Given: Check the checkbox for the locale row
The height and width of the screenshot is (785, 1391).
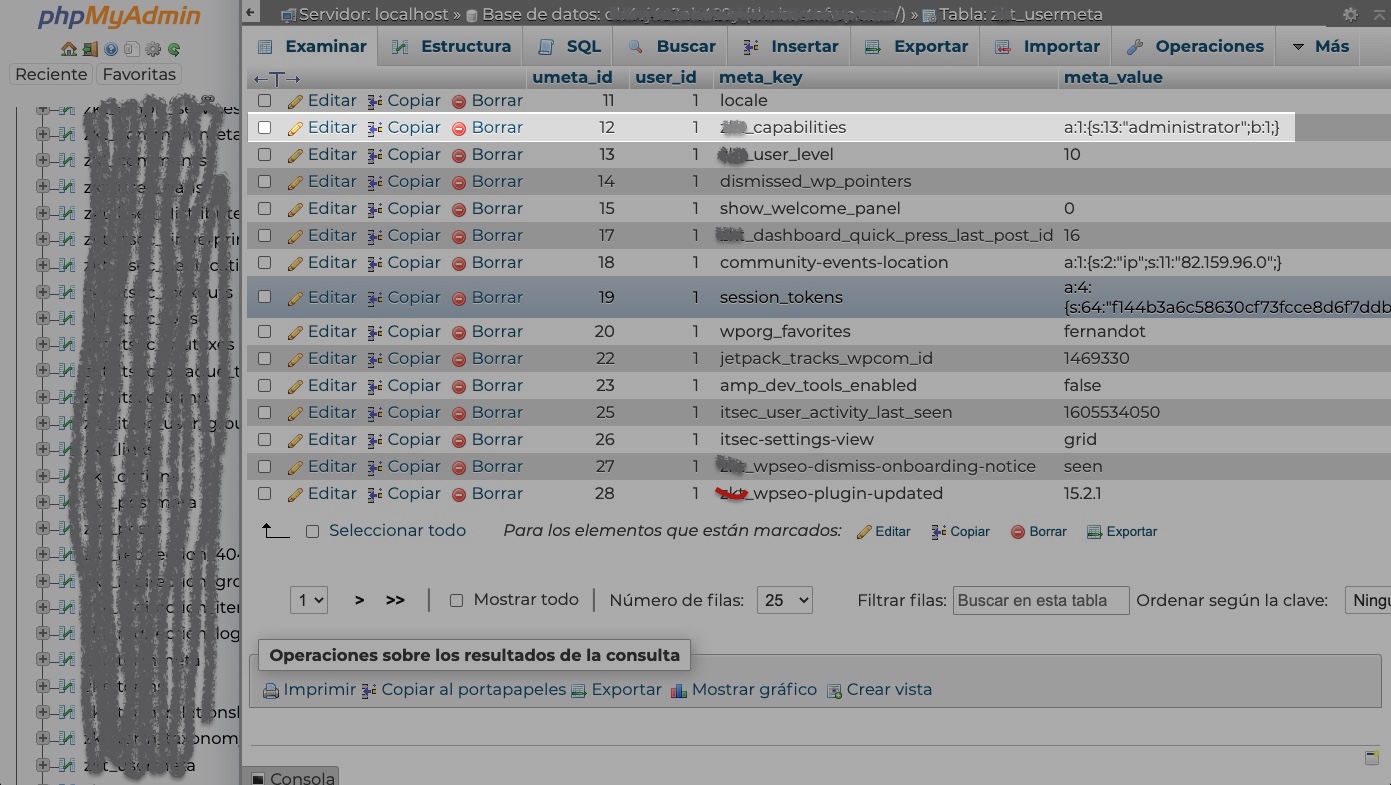Looking at the screenshot, I should point(265,101).
